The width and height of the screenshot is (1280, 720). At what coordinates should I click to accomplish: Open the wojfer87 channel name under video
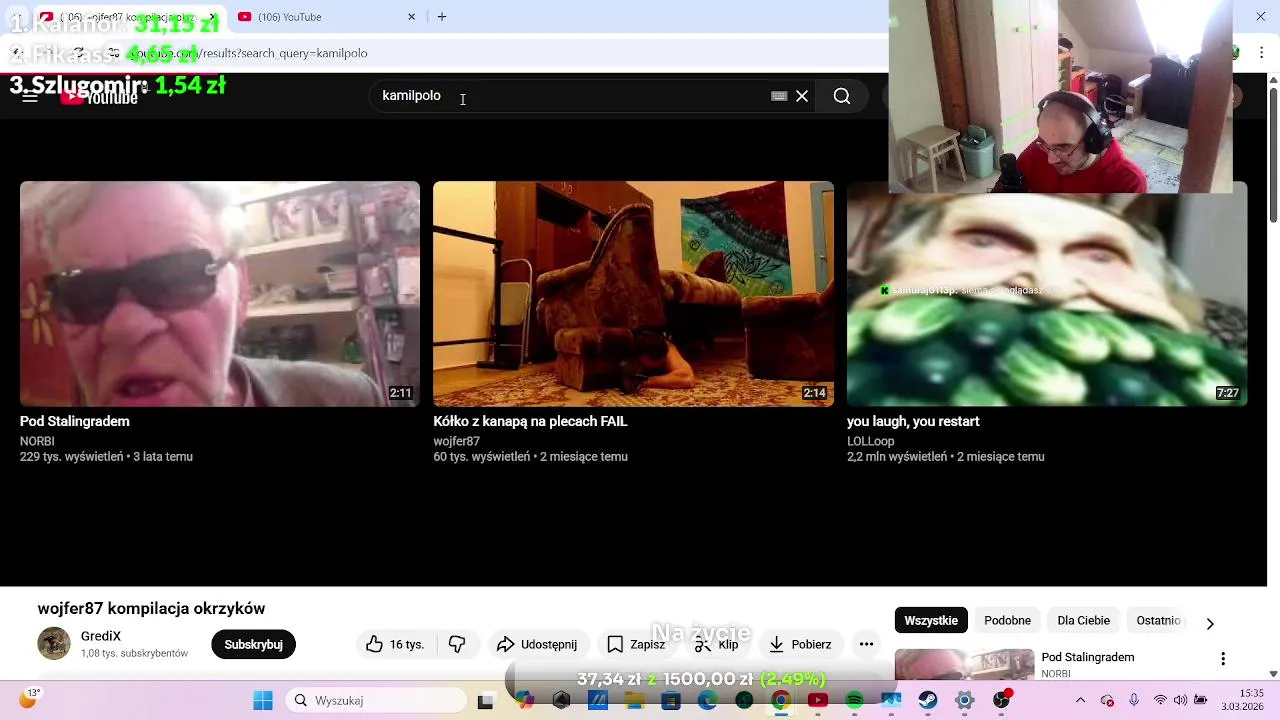[456, 441]
